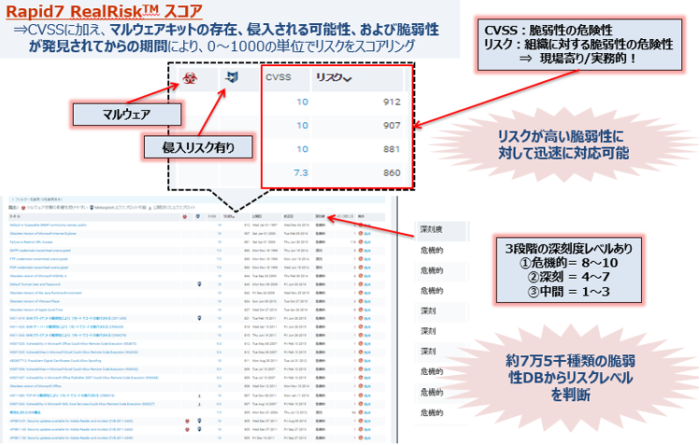Click the published exploit legend icon above table
The height and width of the screenshot is (445, 700).
point(150,208)
